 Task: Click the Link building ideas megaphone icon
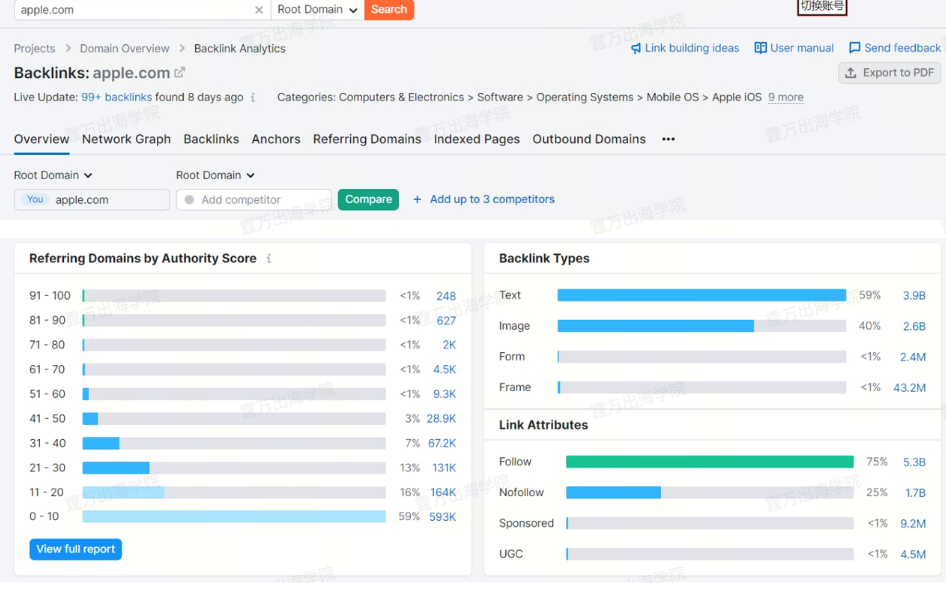636,48
